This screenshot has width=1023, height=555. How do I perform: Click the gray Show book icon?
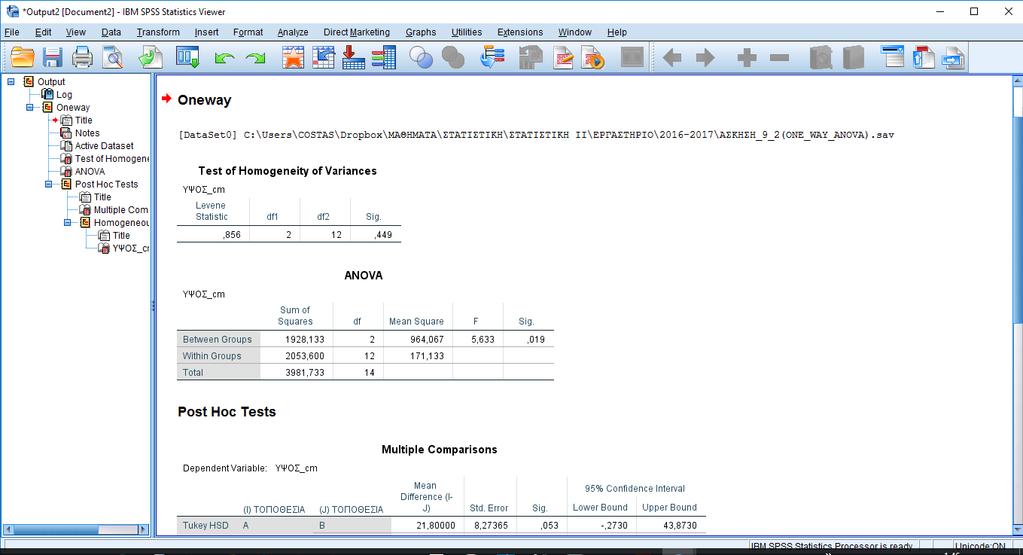(821, 58)
